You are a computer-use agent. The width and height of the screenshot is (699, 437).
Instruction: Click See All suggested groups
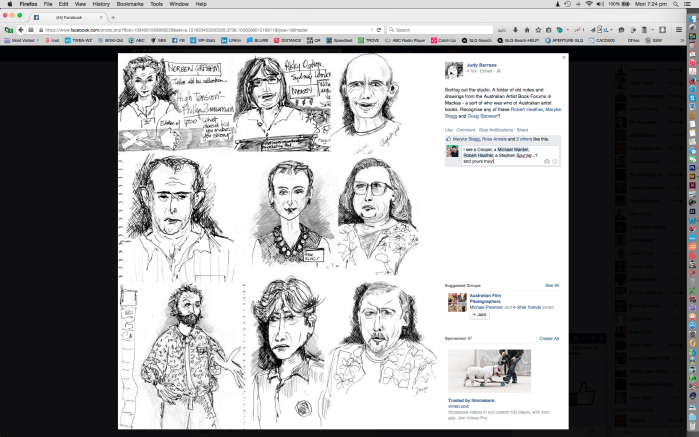point(551,285)
